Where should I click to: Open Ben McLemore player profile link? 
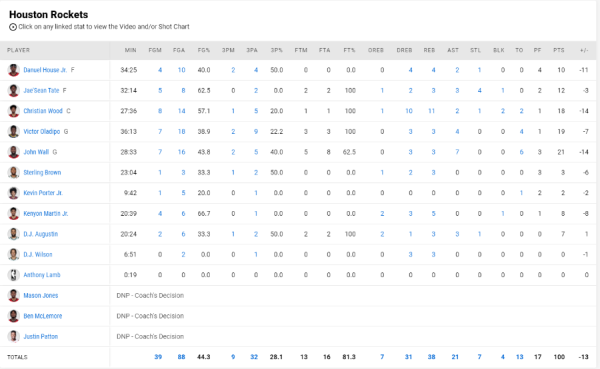(42, 316)
